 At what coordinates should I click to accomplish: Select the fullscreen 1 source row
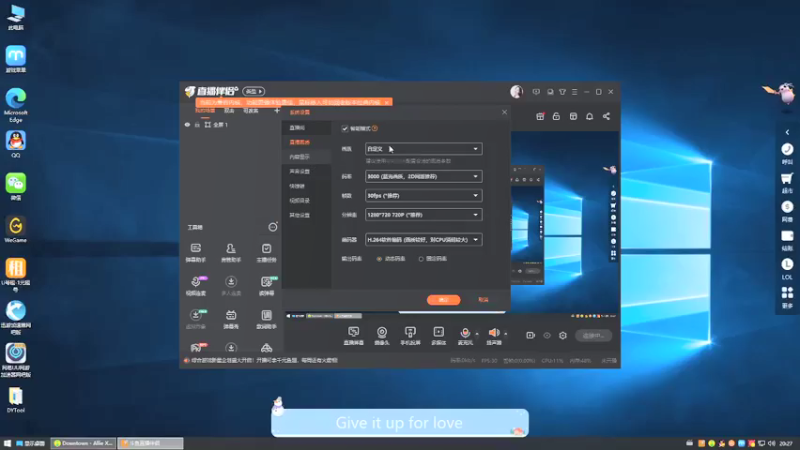coord(232,124)
